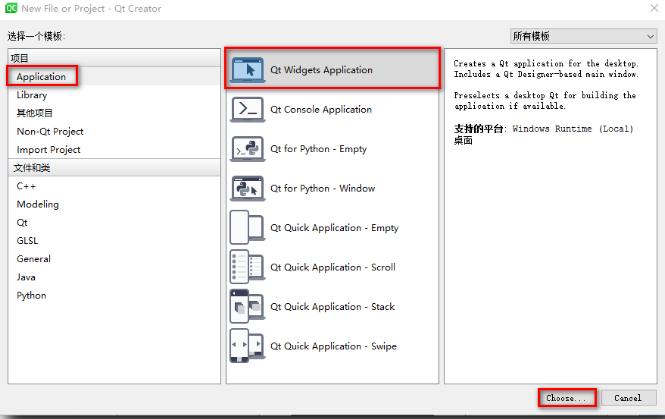Click the Qt for Python - Window icon
665x419 pixels.
(248, 188)
